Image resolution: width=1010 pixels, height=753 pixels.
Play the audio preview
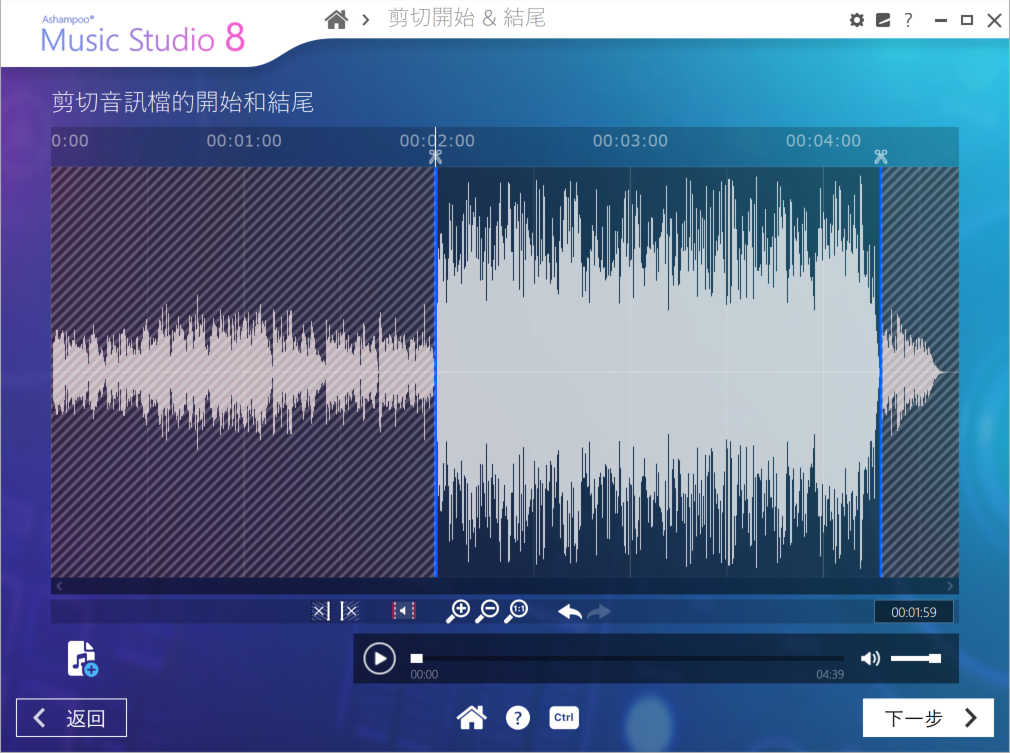[379, 659]
